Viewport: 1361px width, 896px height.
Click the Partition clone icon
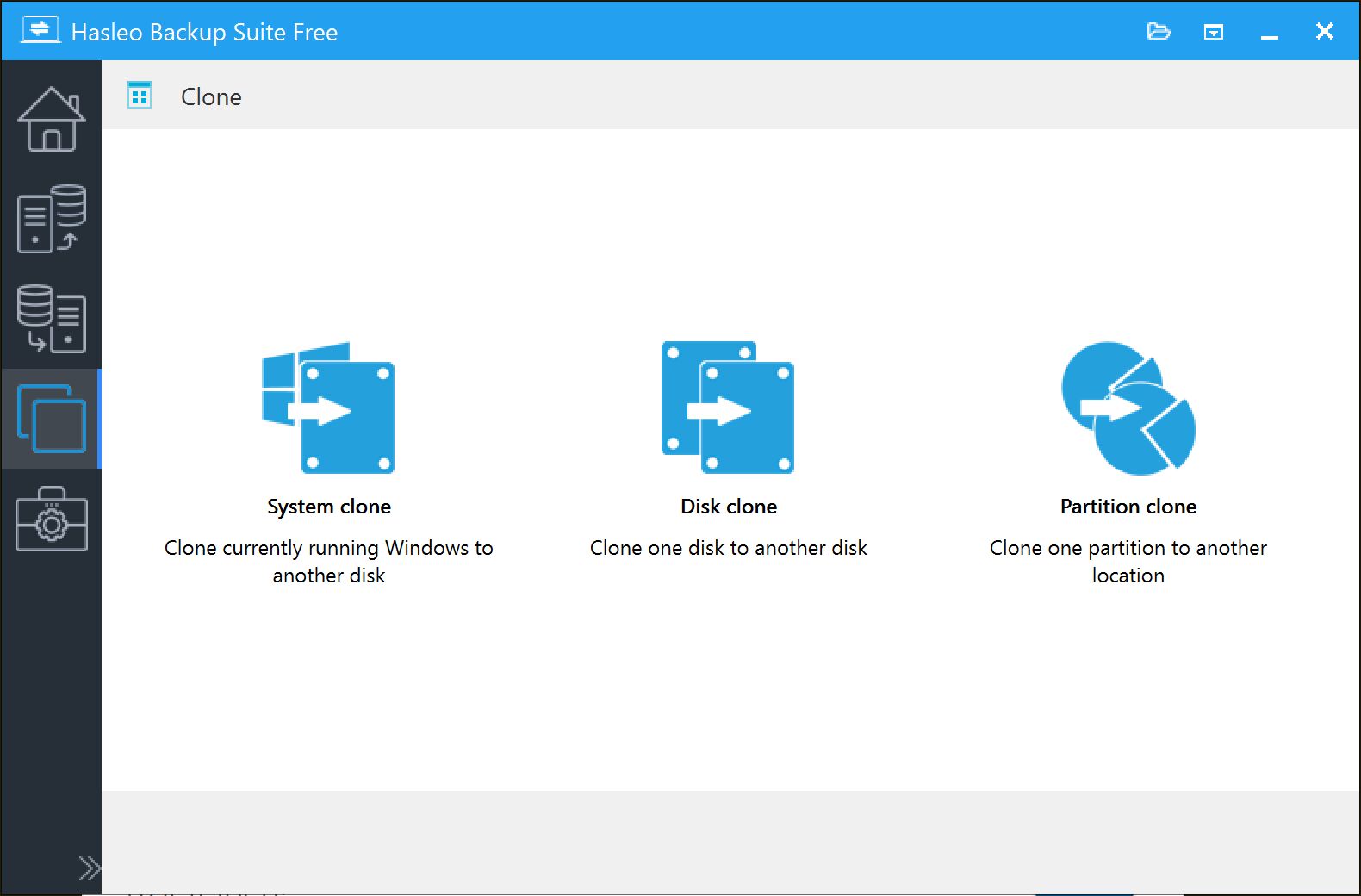point(1128,408)
